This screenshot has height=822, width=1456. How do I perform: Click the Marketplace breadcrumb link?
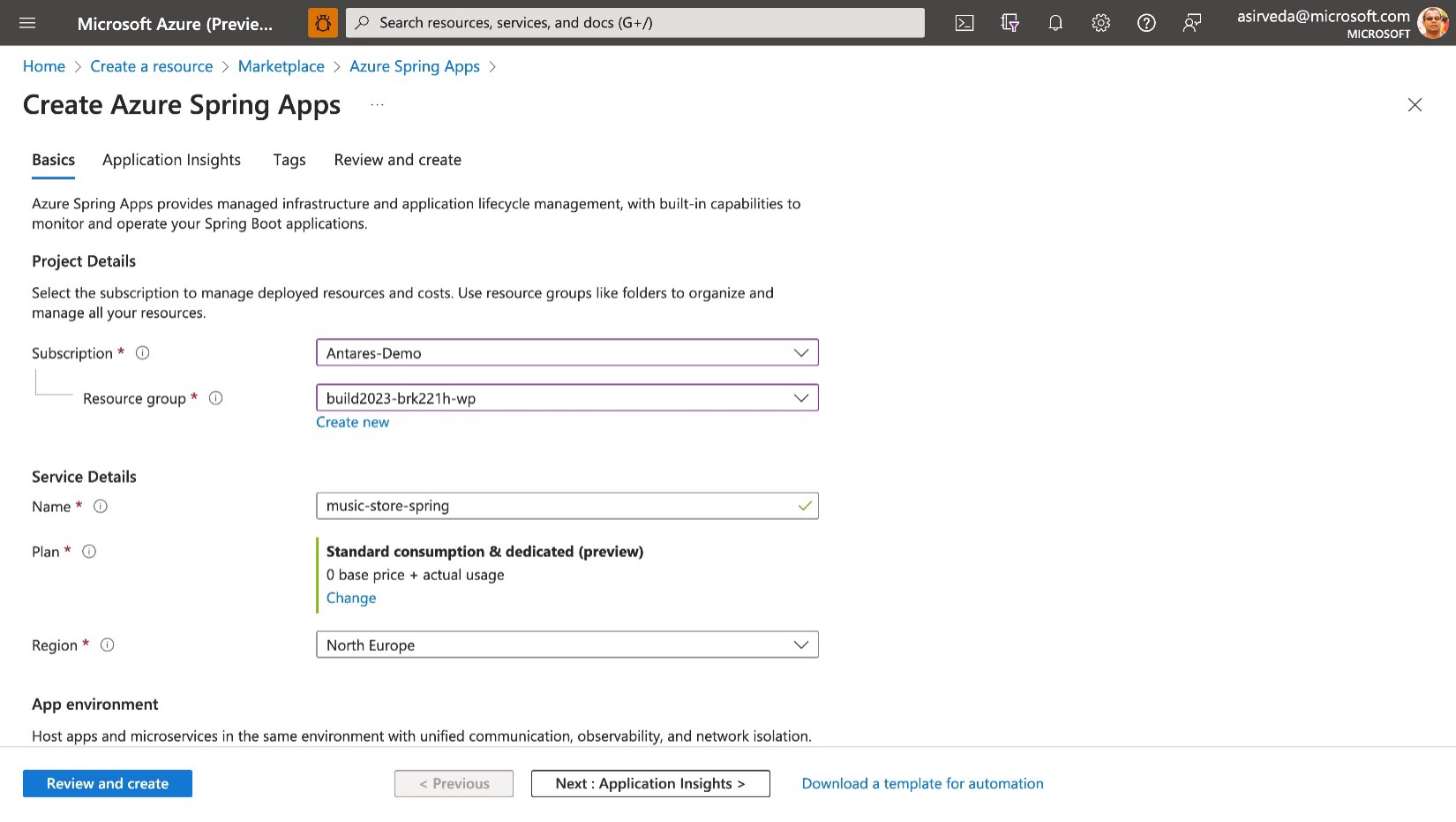[281, 66]
